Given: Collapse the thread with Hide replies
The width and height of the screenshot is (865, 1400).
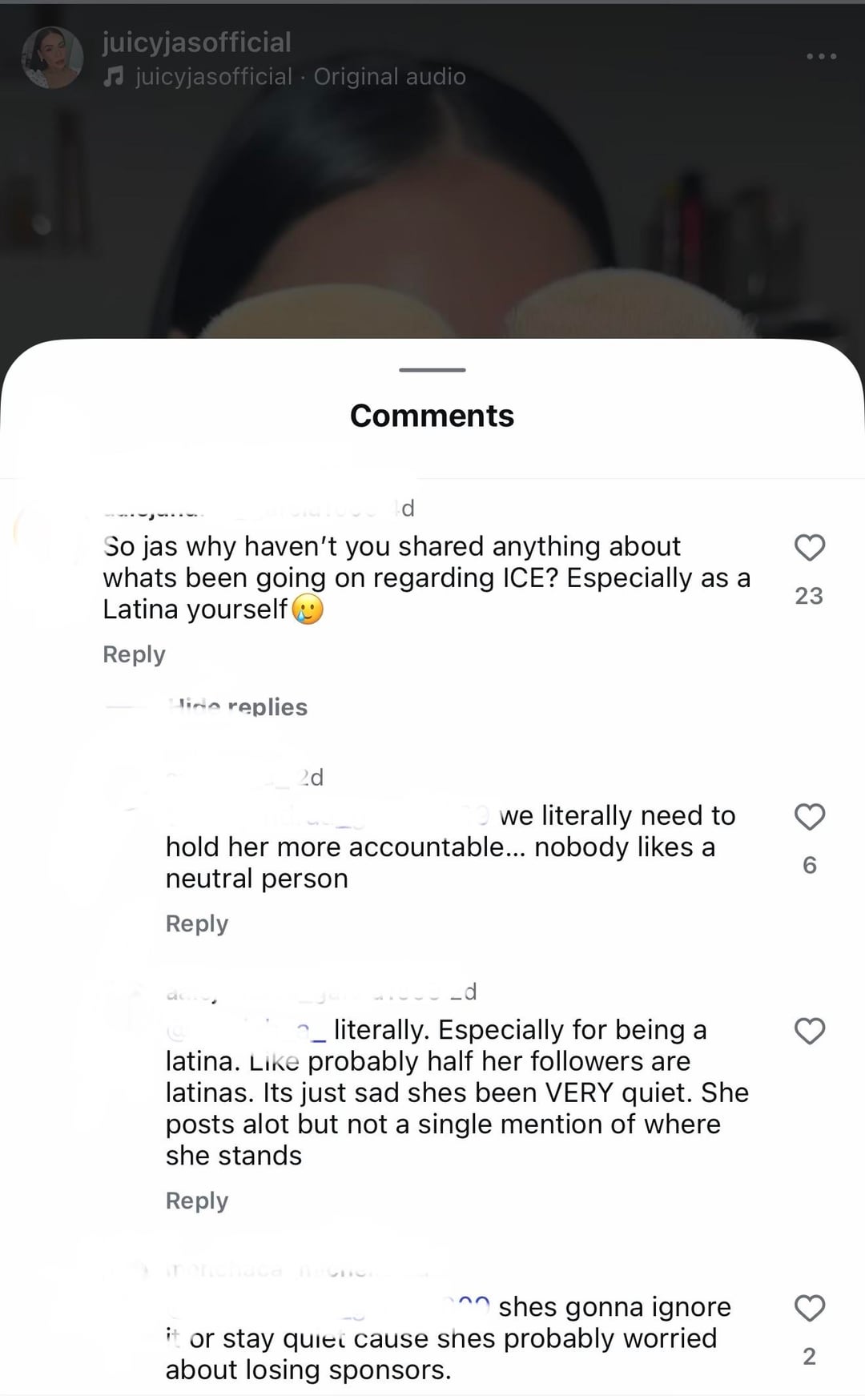Looking at the screenshot, I should pyautogui.click(x=239, y=707).
